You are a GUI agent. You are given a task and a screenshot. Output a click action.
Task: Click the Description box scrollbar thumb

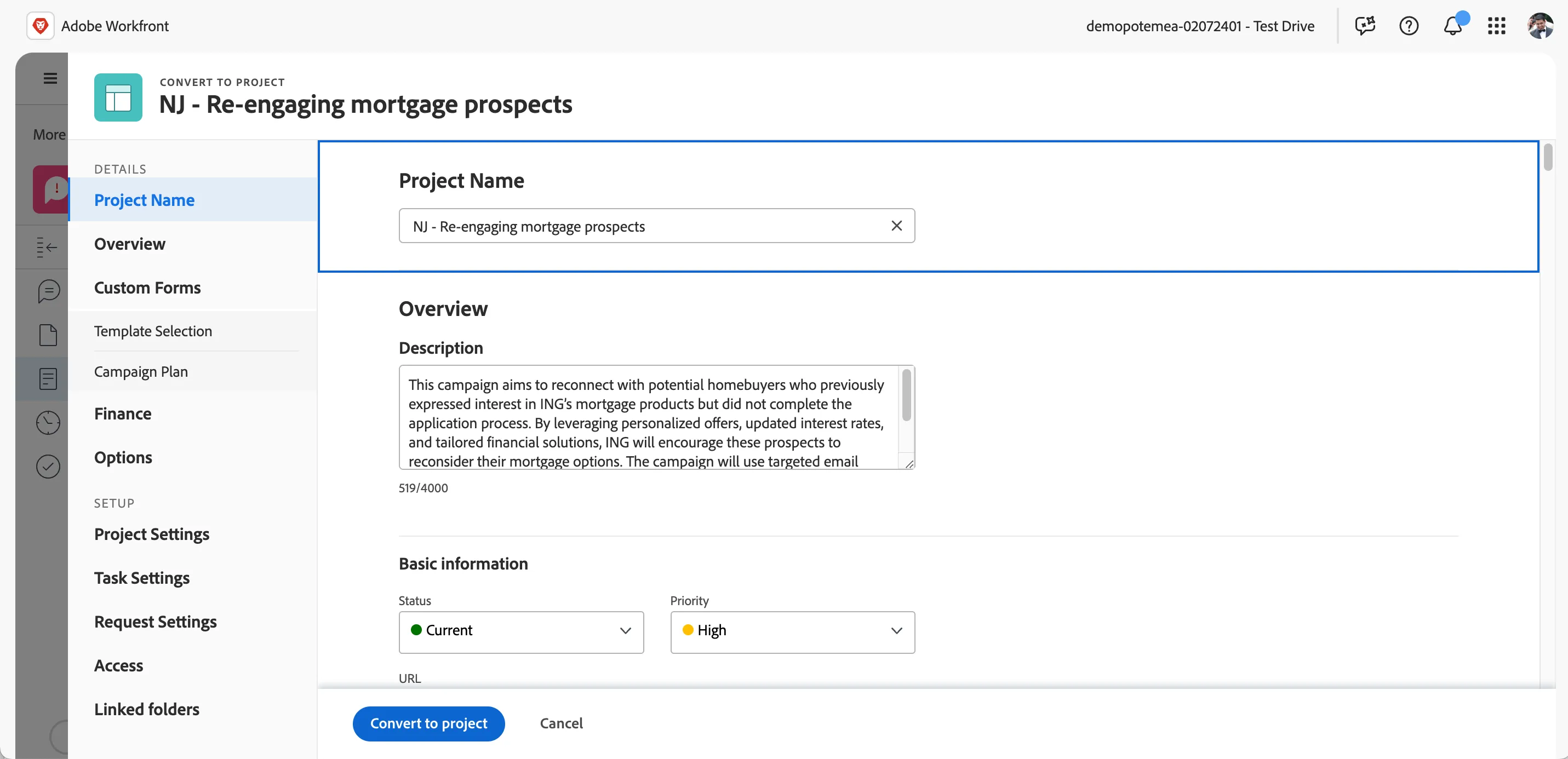(906, 394)
